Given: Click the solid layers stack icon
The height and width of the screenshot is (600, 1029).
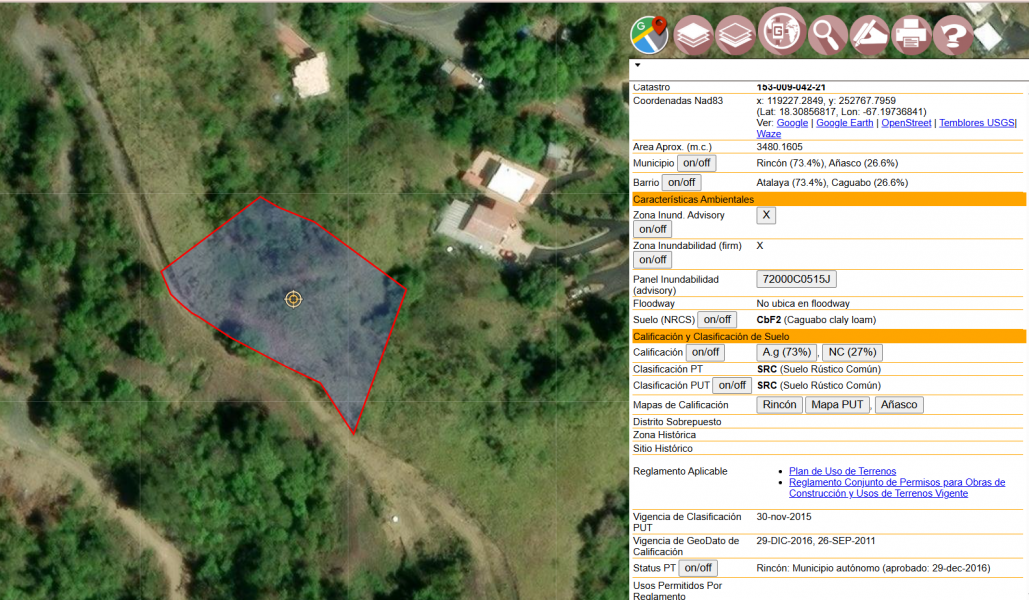Looking at the screenshot, I should (x=693, y=35).
